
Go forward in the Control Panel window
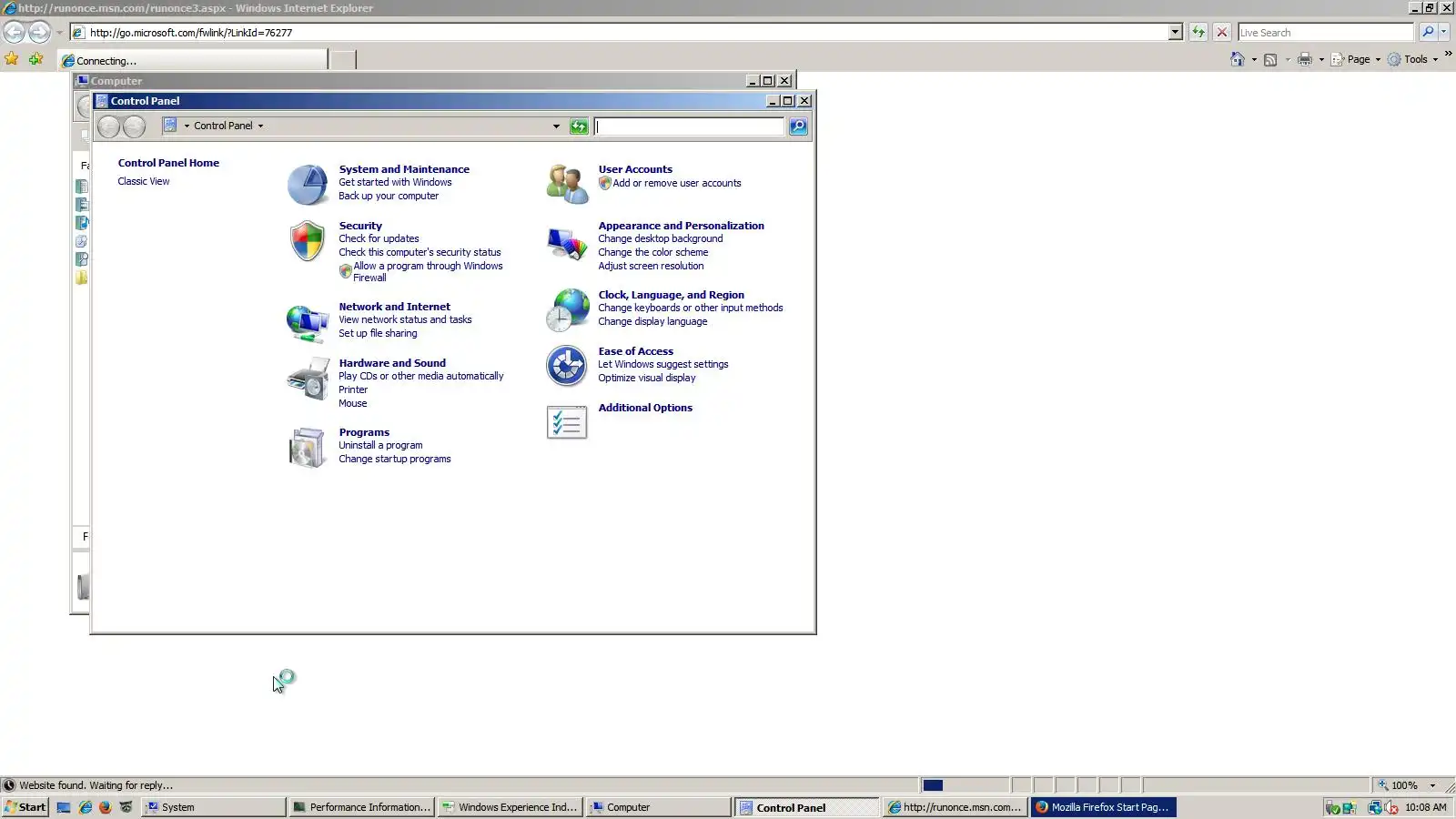pyautogui.click(x=134, y=126)
